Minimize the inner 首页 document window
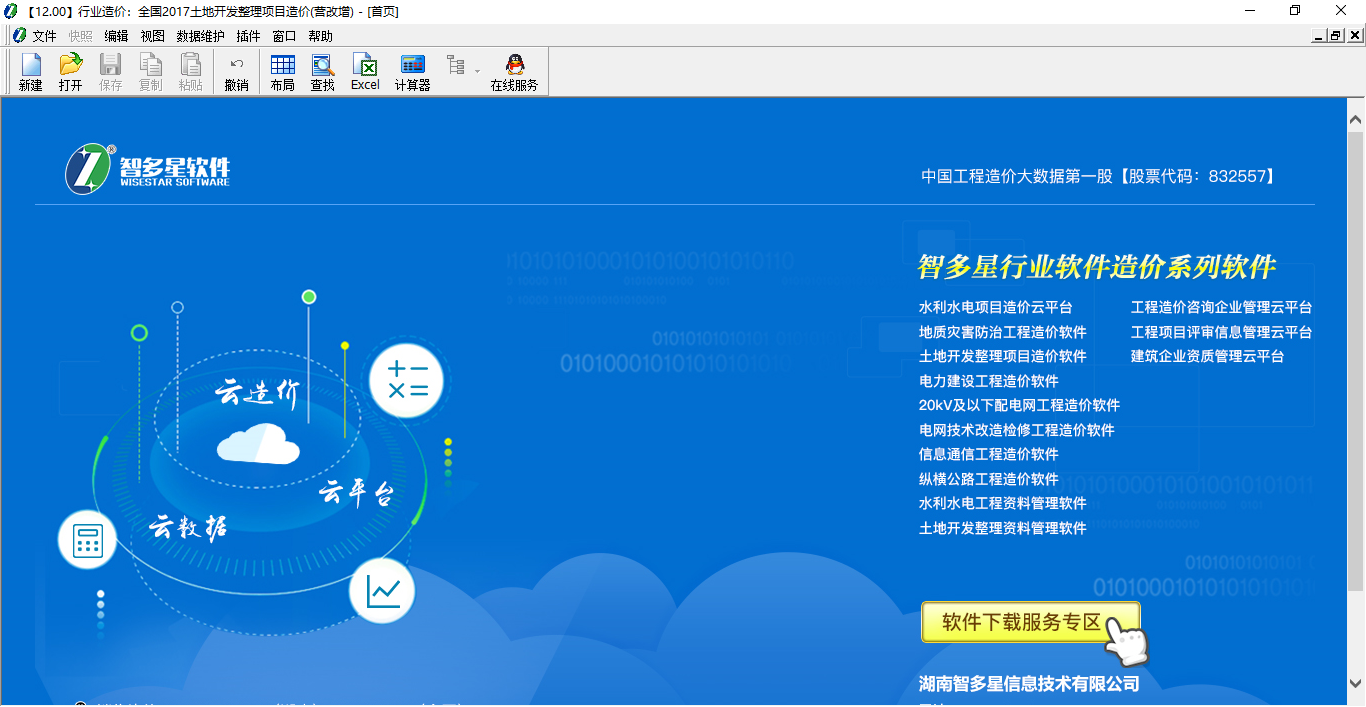The image size is (1366, 707). tap(1320, 36)
